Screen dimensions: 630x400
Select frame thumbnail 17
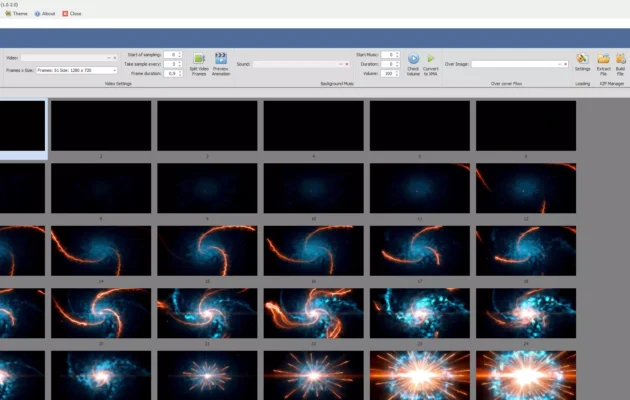420,251
